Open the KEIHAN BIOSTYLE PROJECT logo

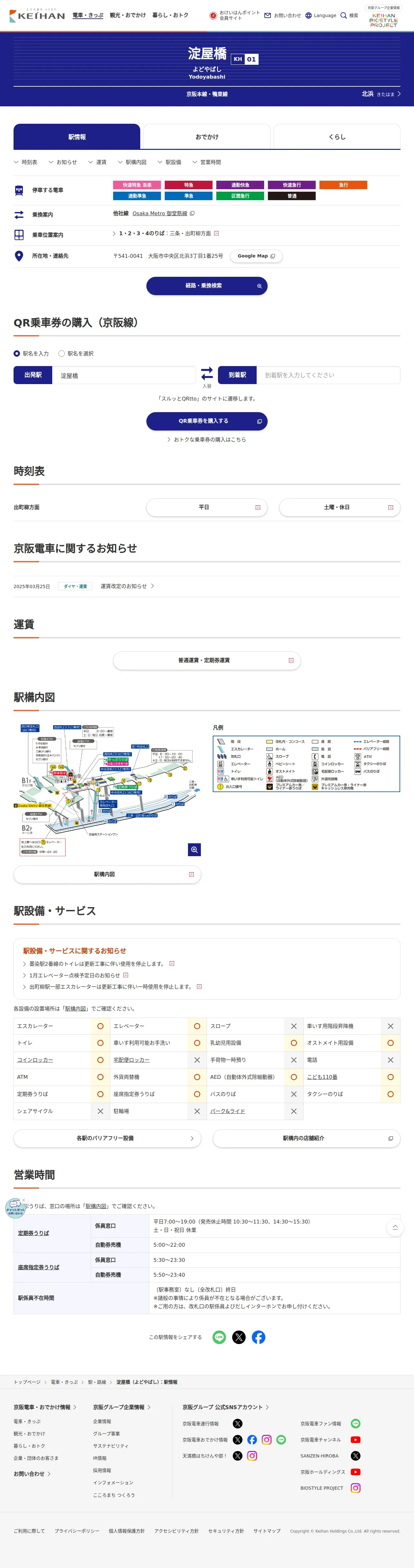point(384,20)
